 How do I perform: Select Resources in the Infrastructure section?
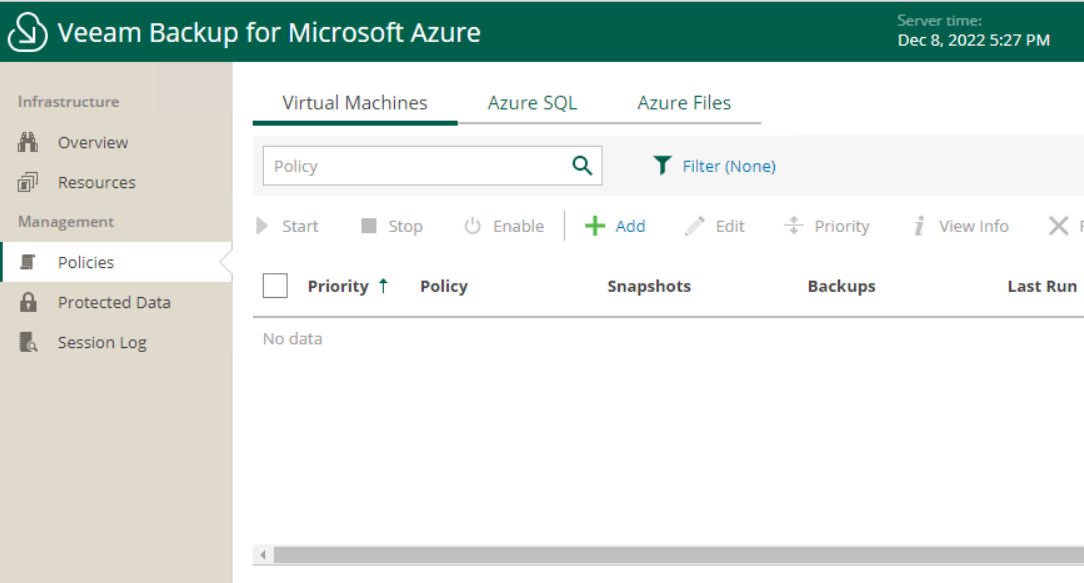(x=98, y=182)
